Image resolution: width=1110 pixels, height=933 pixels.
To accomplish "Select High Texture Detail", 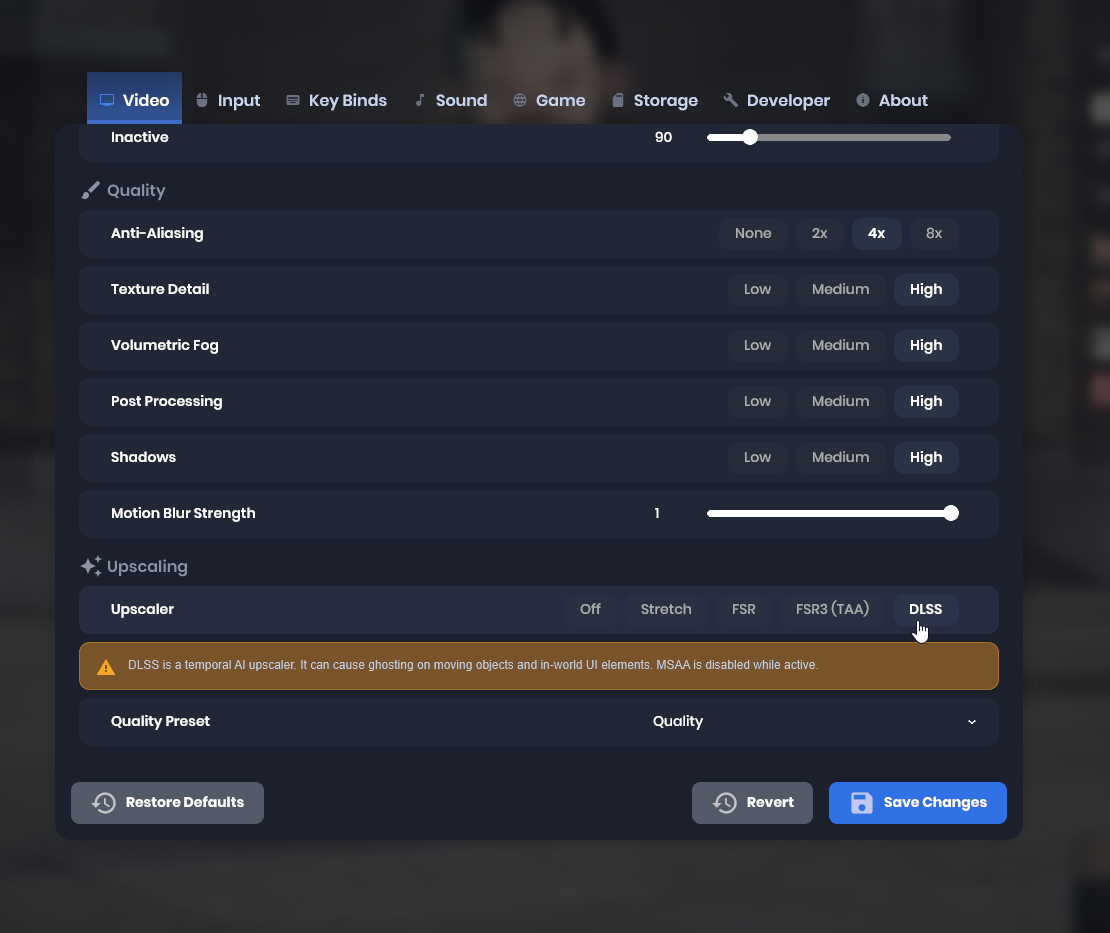I will [x=926, y=290].
